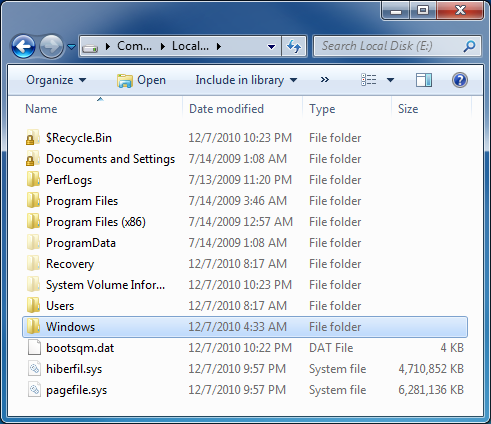Select the hiberfil.sys file icon
Screen dimensions: 491x424
click(34, 369)
